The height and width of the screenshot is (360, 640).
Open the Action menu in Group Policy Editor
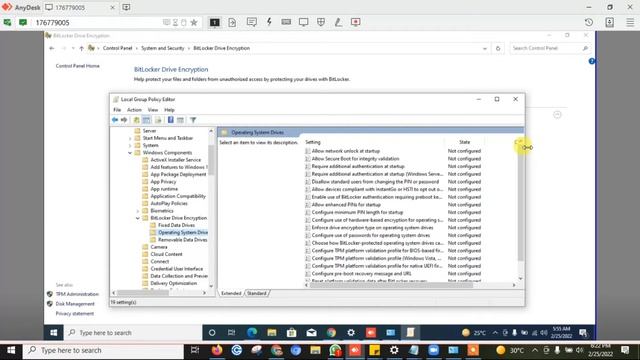[x=134, y=110]
